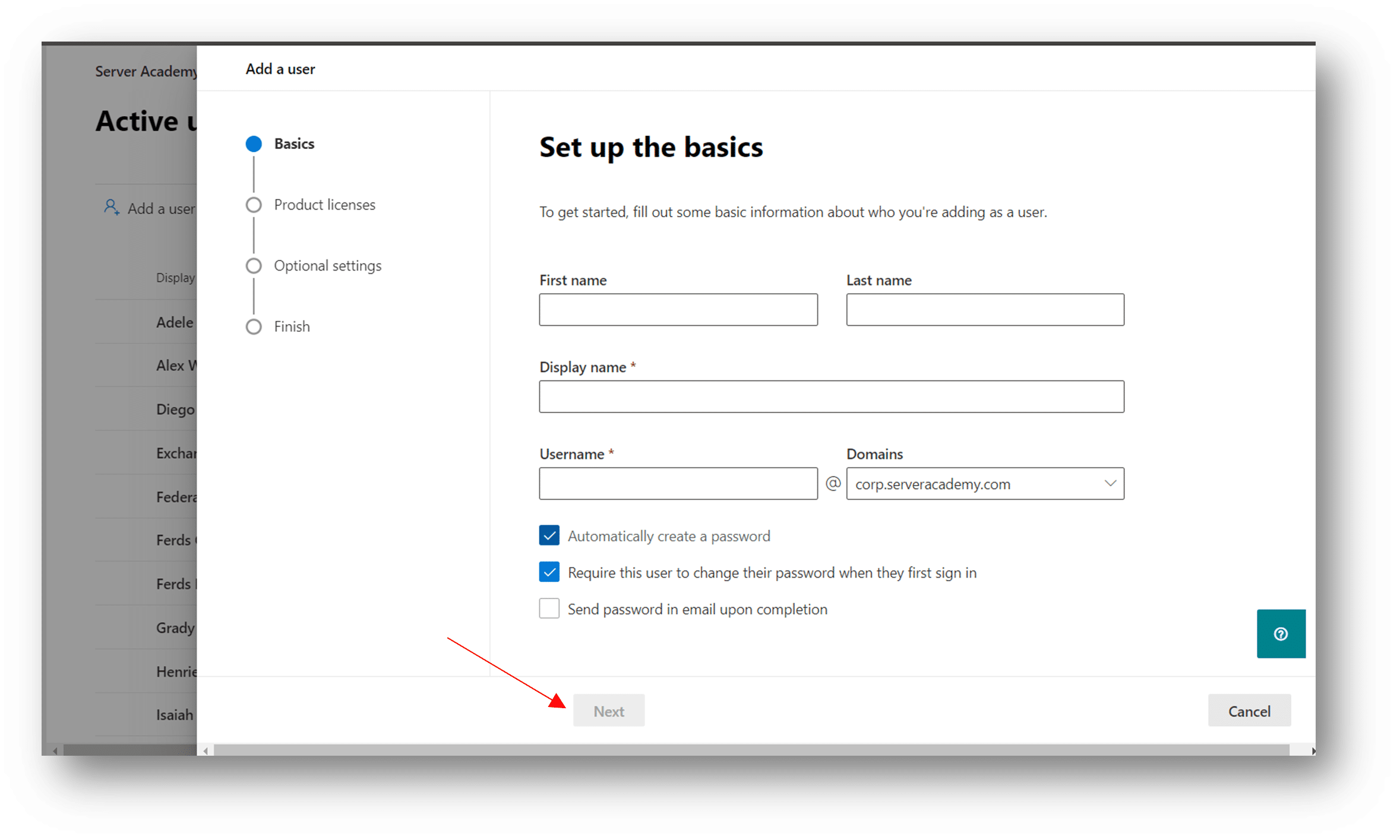Uncheck Automatically create a password
The height and width of the screenshot is (840, 1400).
tap(549, 535)
